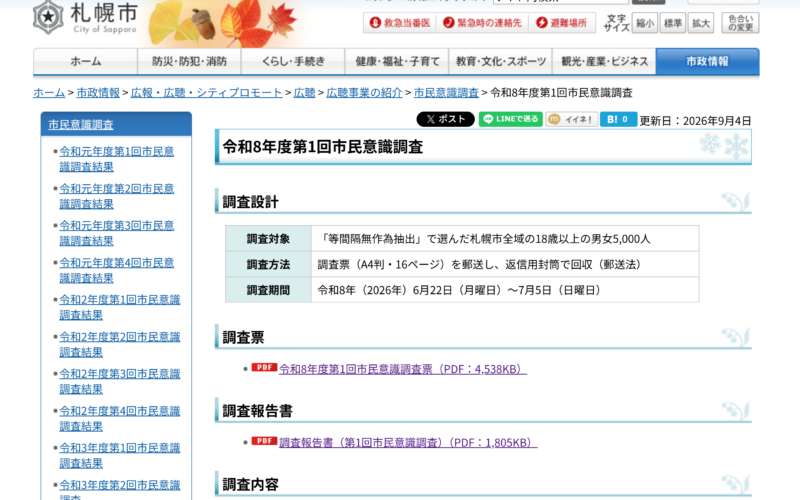Select the 調査期間 table header cell
Viewport: 800px width, 500px height.
tap(268, 290)
